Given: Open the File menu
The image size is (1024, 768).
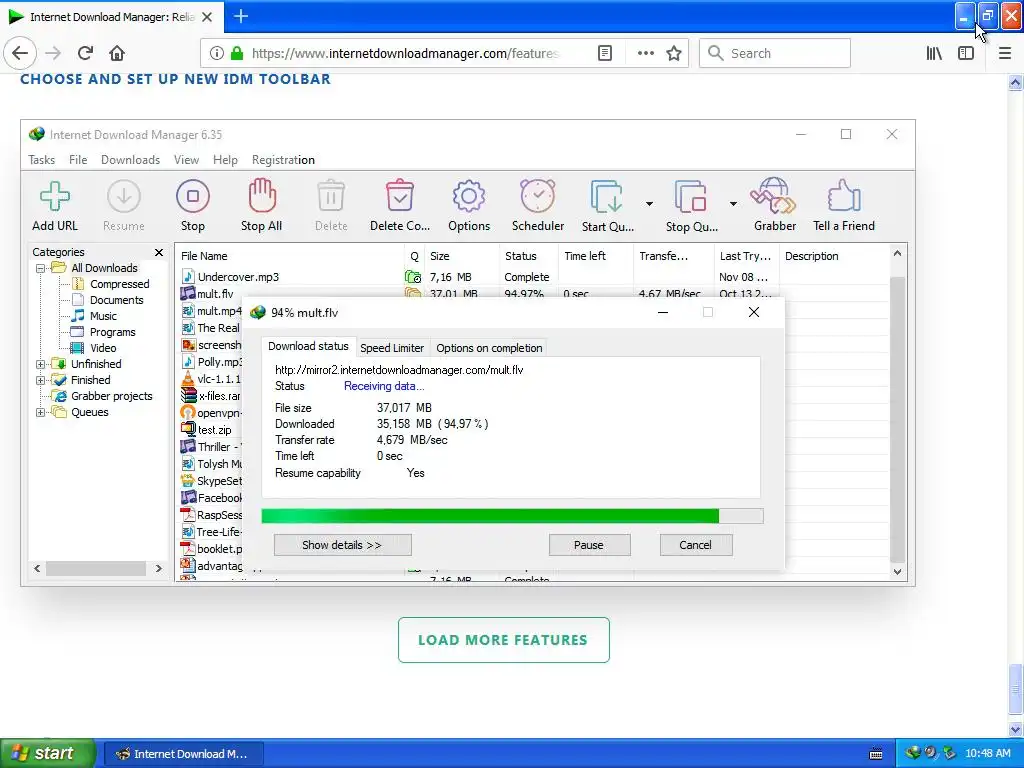Looking at the screenshot, I should (x=78, y=160).
